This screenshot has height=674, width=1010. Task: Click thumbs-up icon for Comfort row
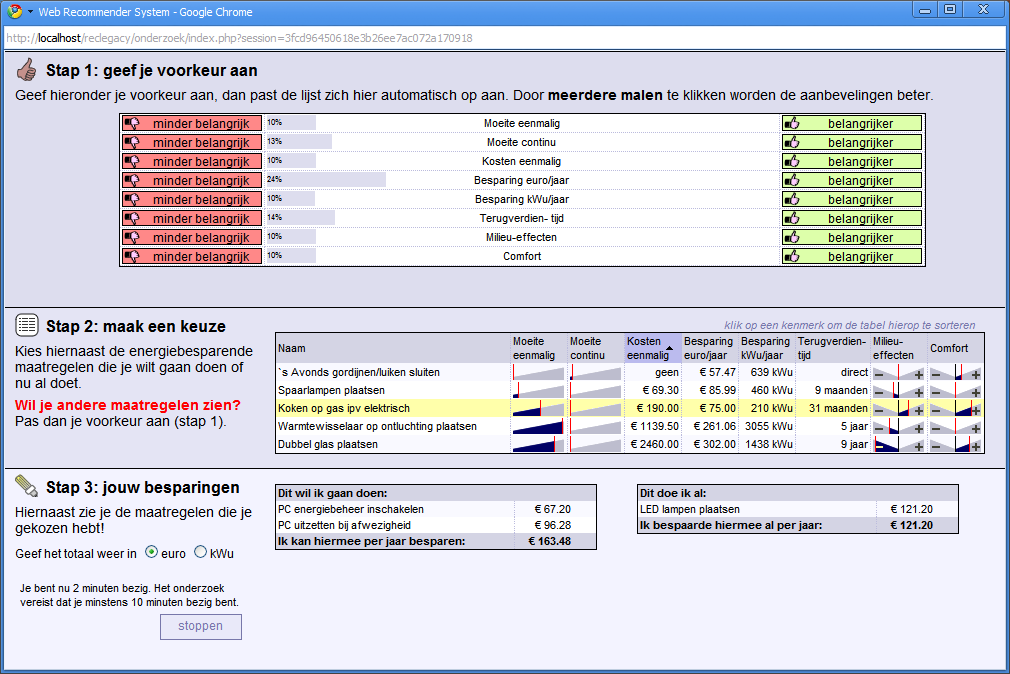[x=792, y=256]
